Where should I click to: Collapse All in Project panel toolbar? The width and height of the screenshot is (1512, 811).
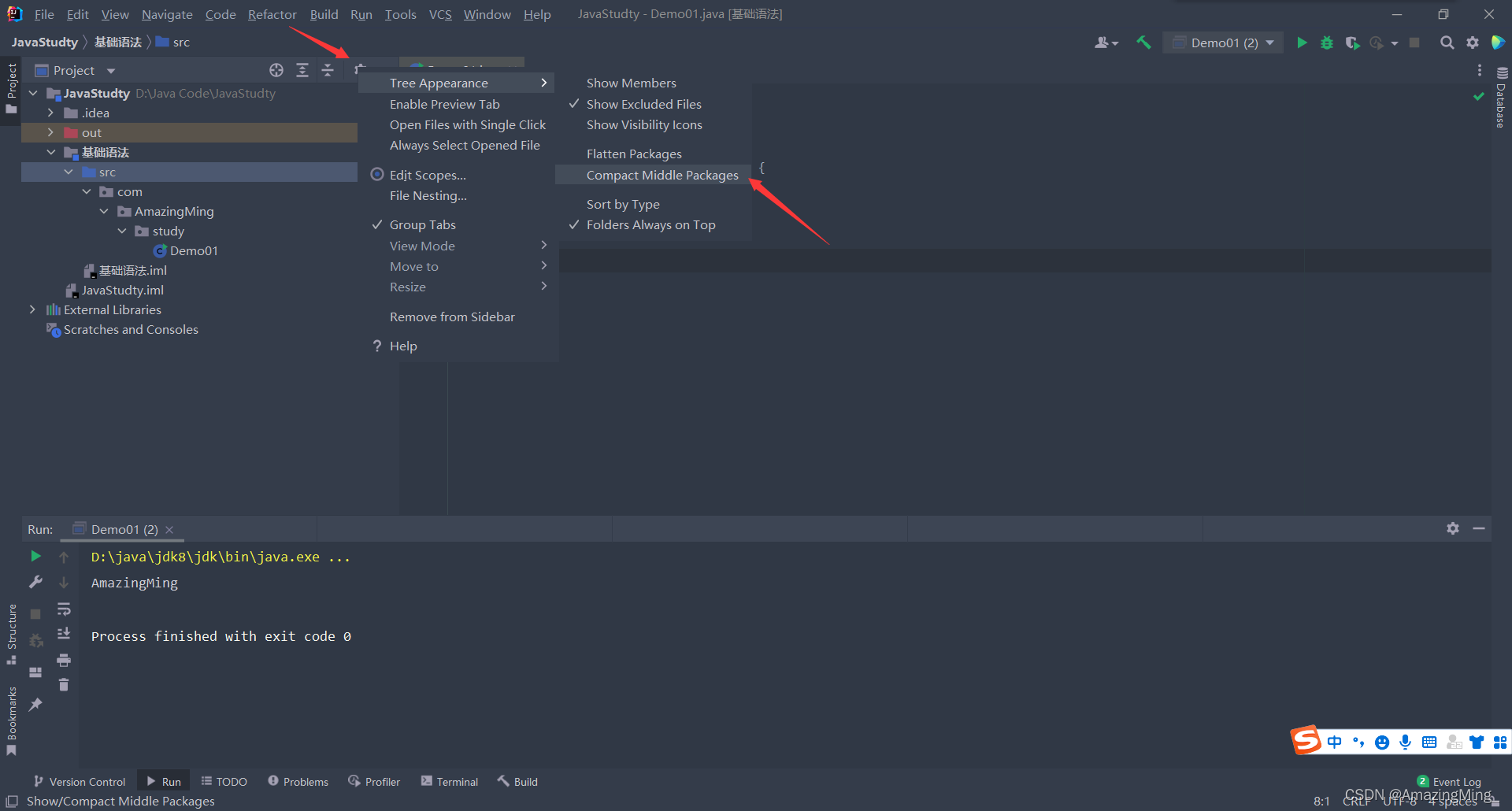(x=328, y=70)
